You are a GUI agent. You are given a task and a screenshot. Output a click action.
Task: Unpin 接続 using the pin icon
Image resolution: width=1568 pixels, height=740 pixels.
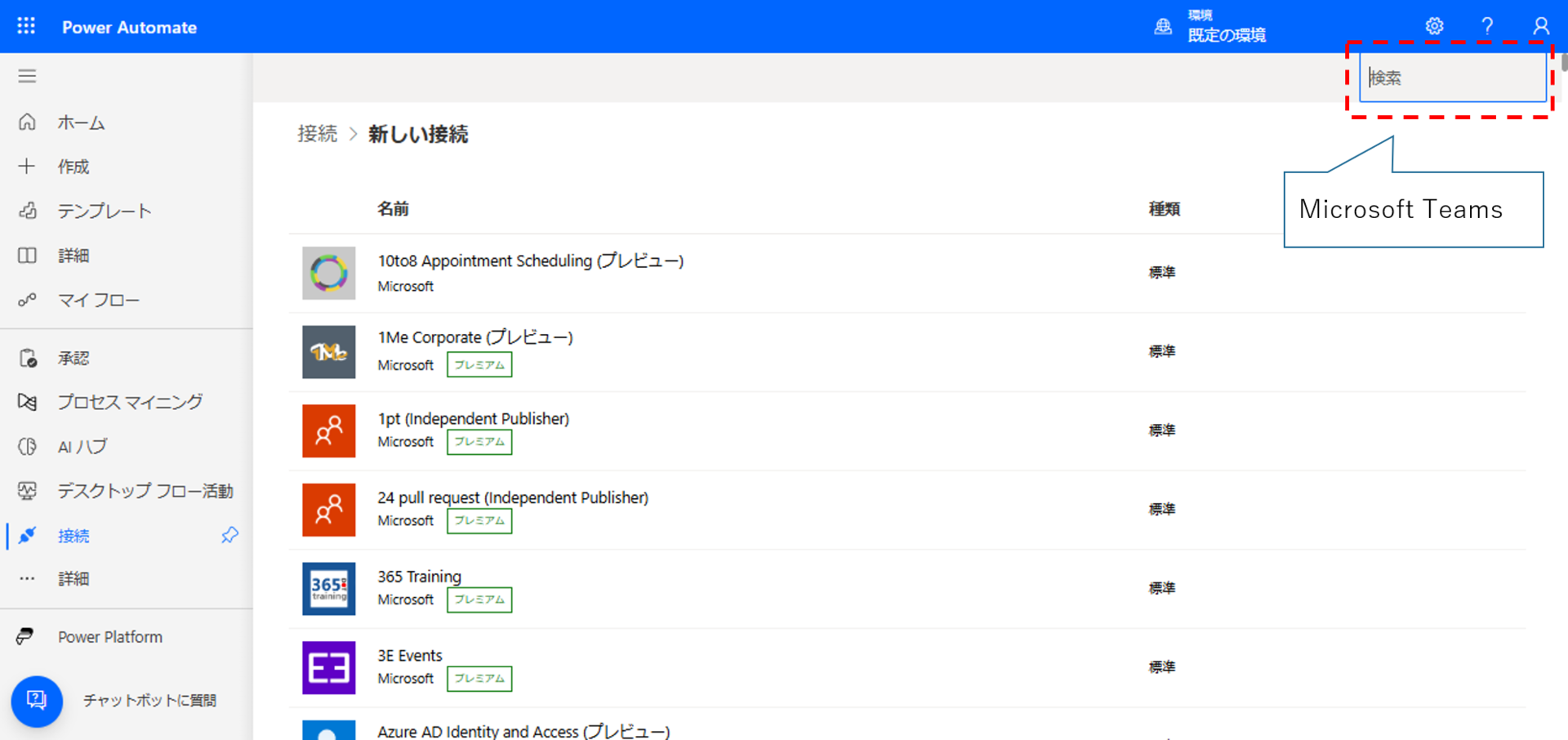(229, 536)
